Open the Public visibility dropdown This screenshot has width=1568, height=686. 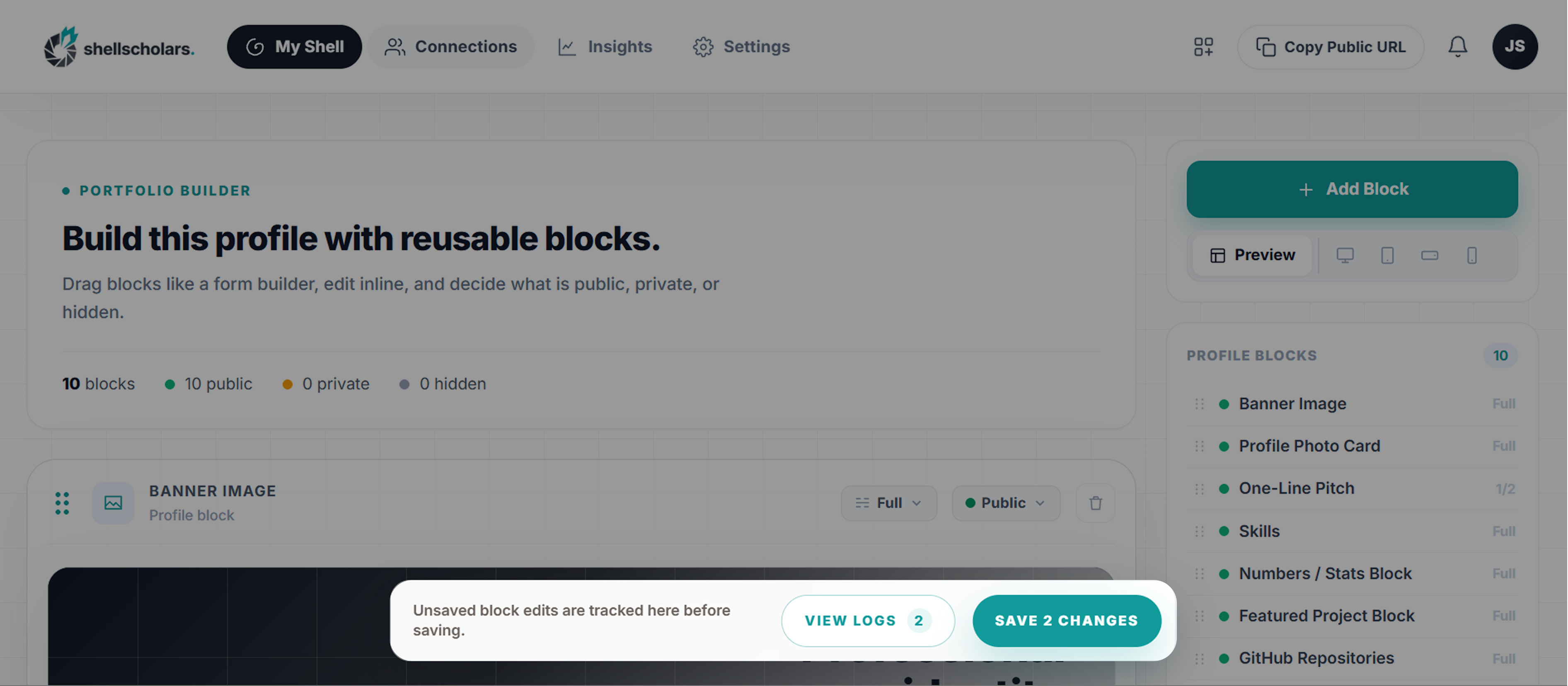pos(1006,503)
